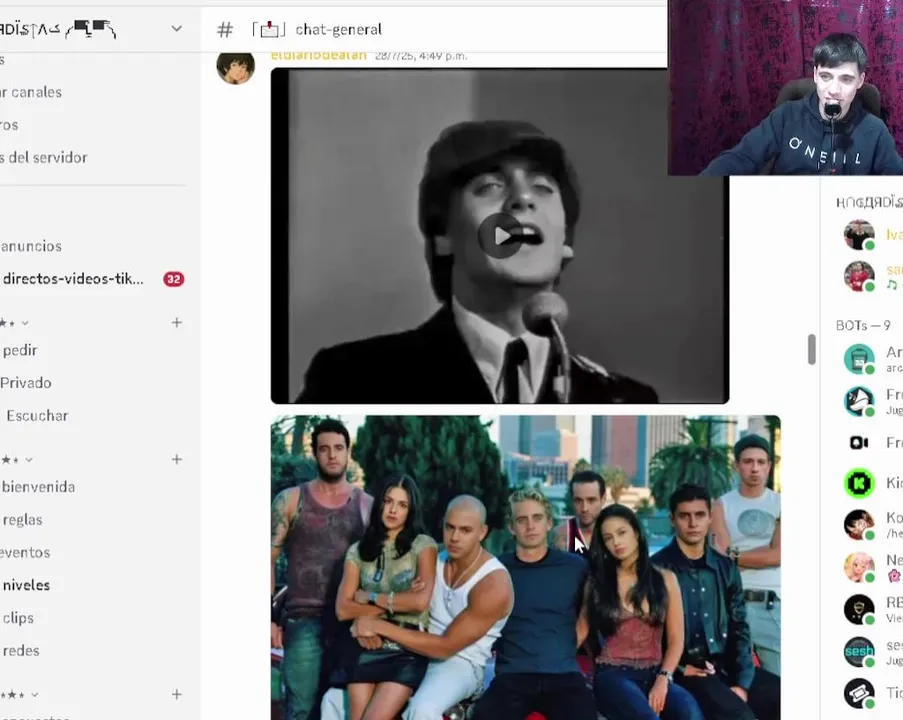Click the eldiariodealan username

pos(318,56)
